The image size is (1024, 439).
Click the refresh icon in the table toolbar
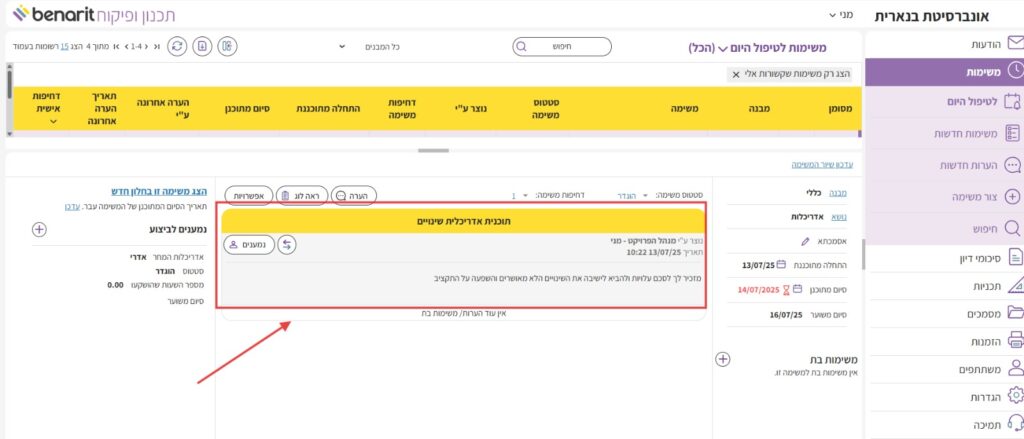pyautogui.click(x=177, y=46)
